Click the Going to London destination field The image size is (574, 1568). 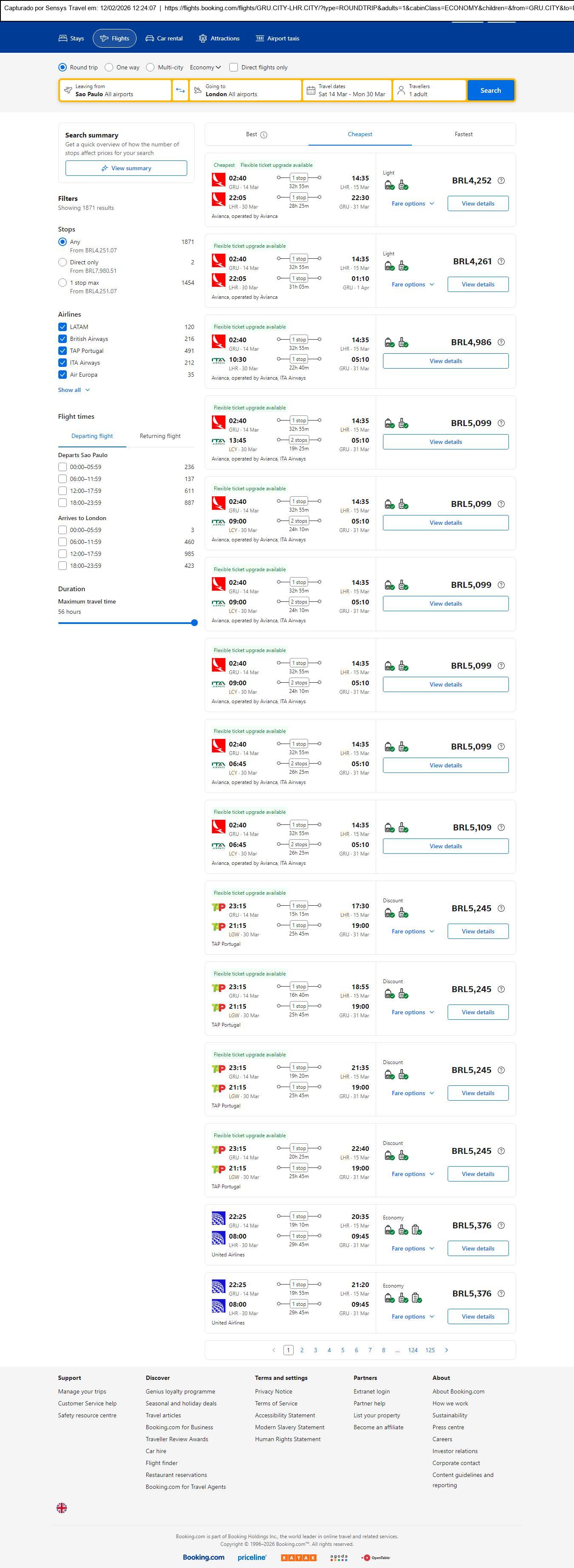(x=246, y=90)
